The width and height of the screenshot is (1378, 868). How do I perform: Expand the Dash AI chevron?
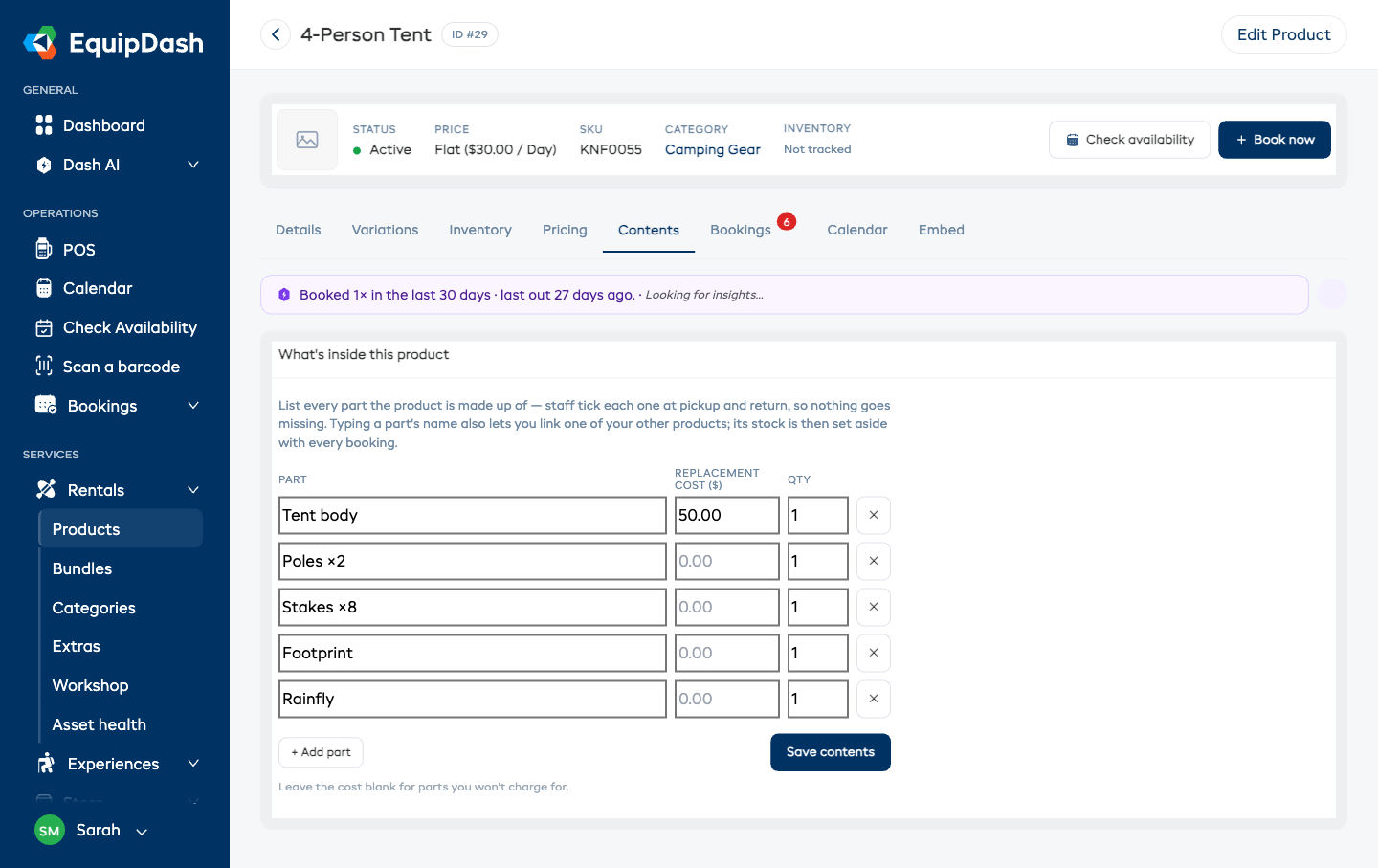pyautogui.click(x=193, y=165)
